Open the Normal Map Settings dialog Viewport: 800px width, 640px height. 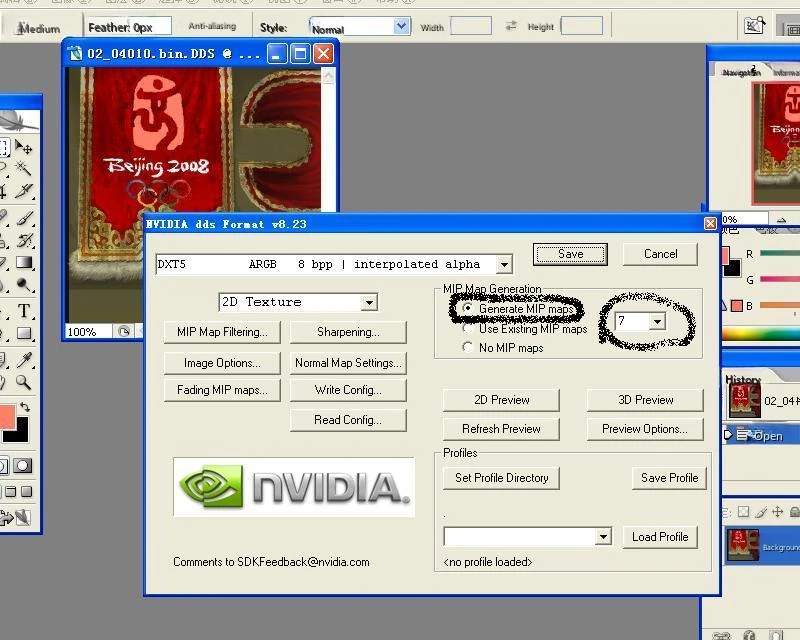(x=348, y=363)
